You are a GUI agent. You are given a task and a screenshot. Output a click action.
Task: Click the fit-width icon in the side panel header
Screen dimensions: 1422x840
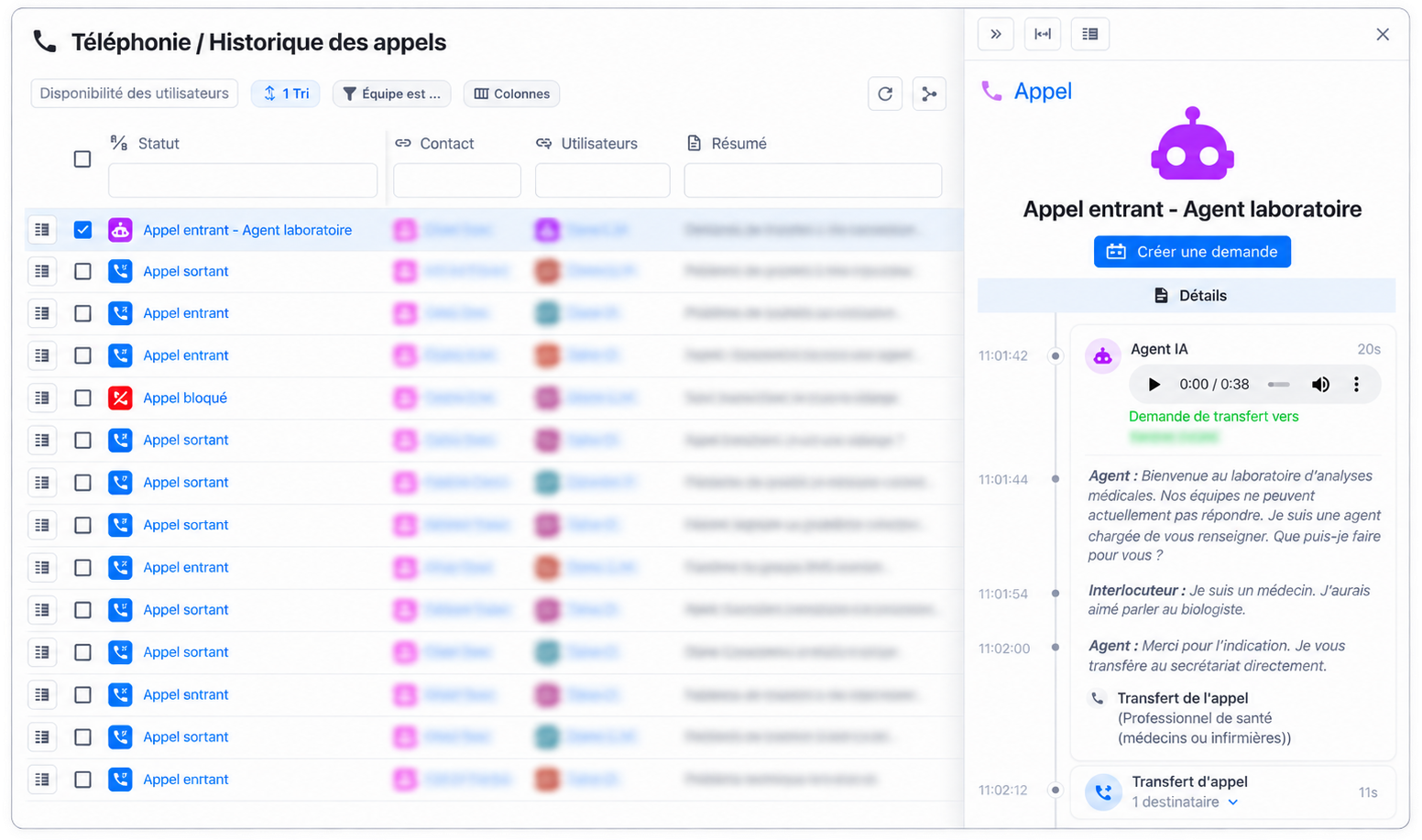click(x=1043, y=34)
